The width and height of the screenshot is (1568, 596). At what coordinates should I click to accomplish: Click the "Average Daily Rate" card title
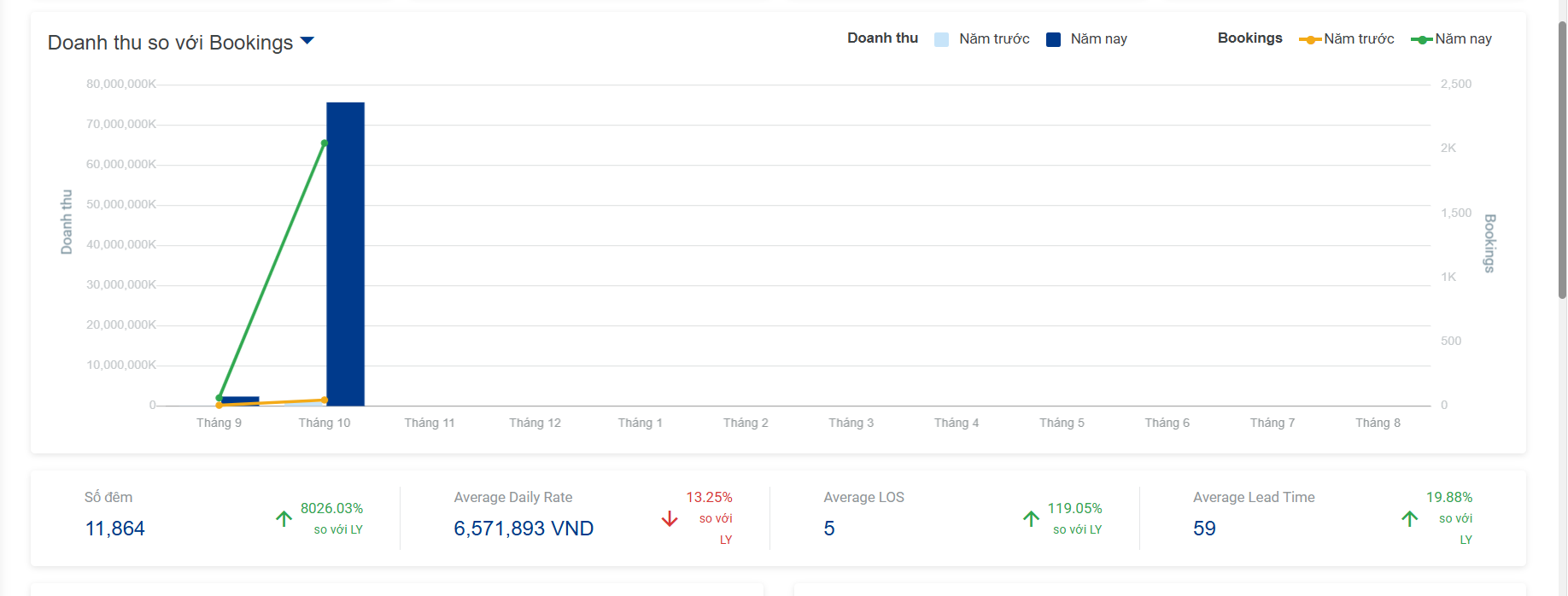513,497
